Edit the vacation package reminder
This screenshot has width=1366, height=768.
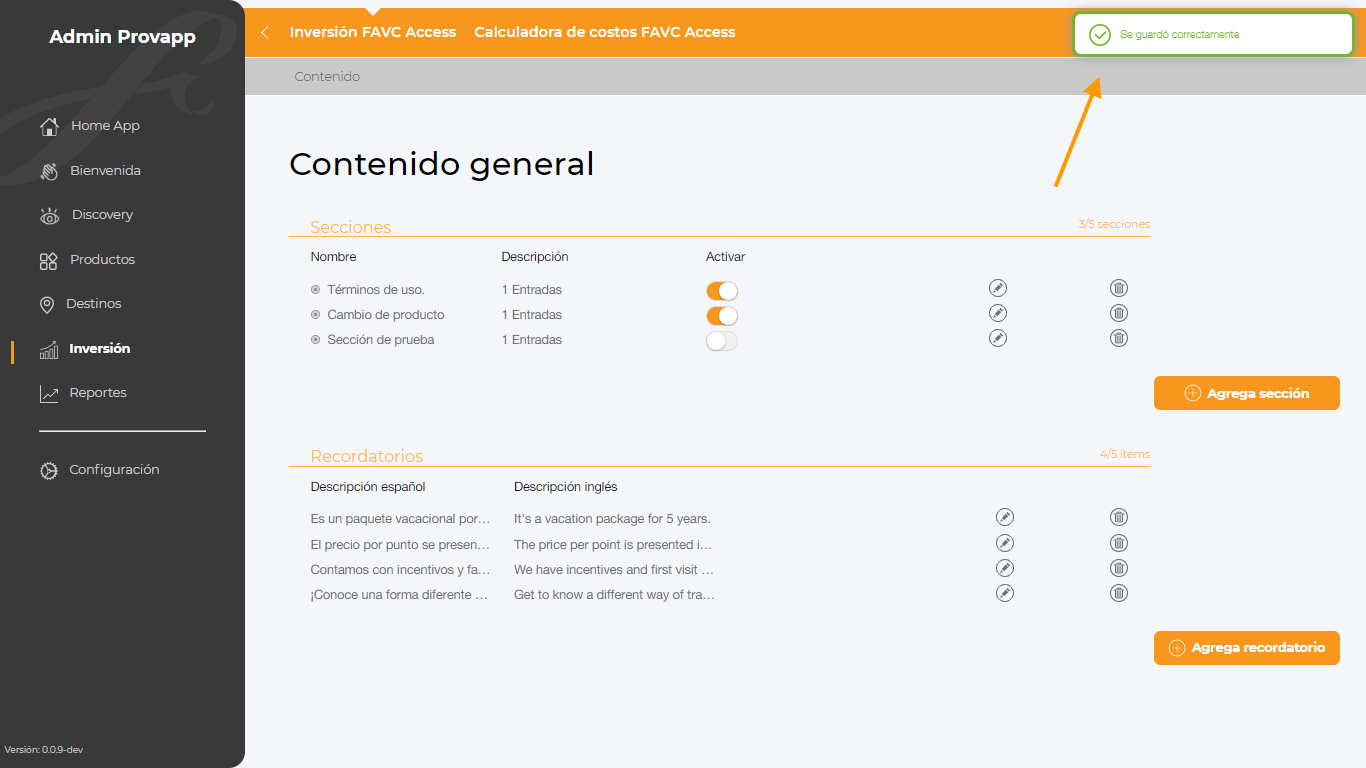point(1005,517)
